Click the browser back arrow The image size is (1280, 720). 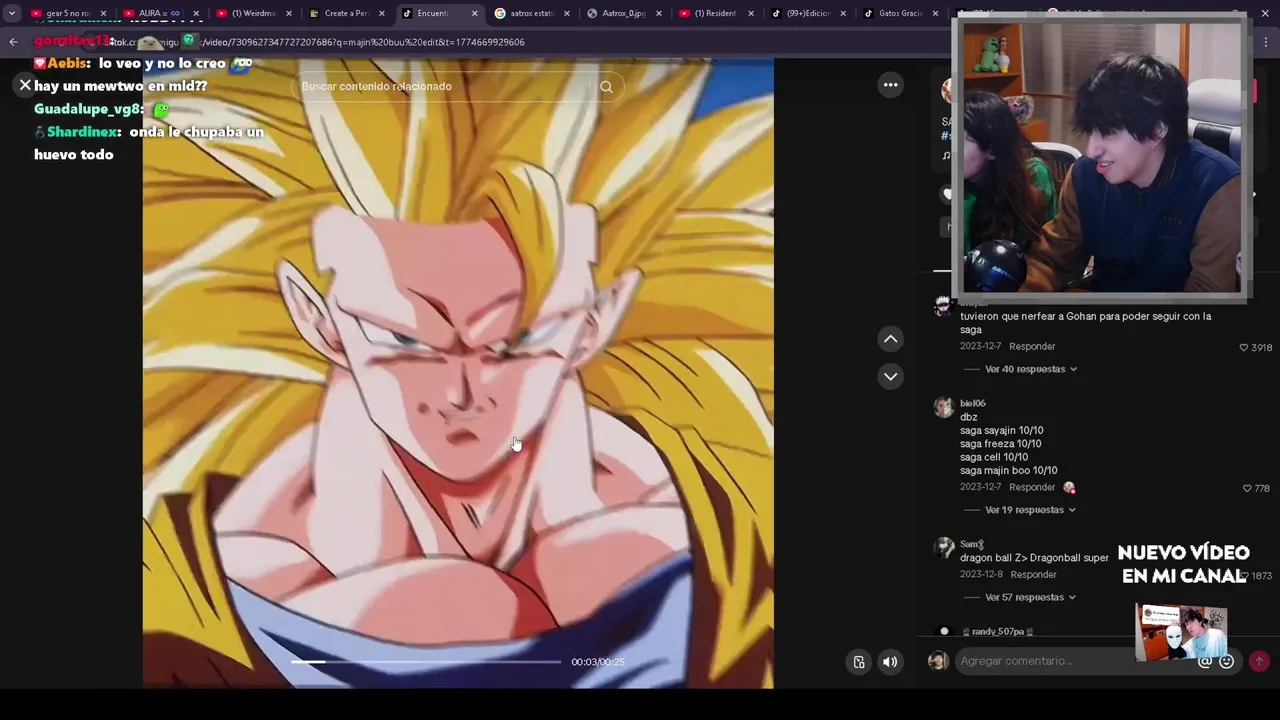[13, 42]
